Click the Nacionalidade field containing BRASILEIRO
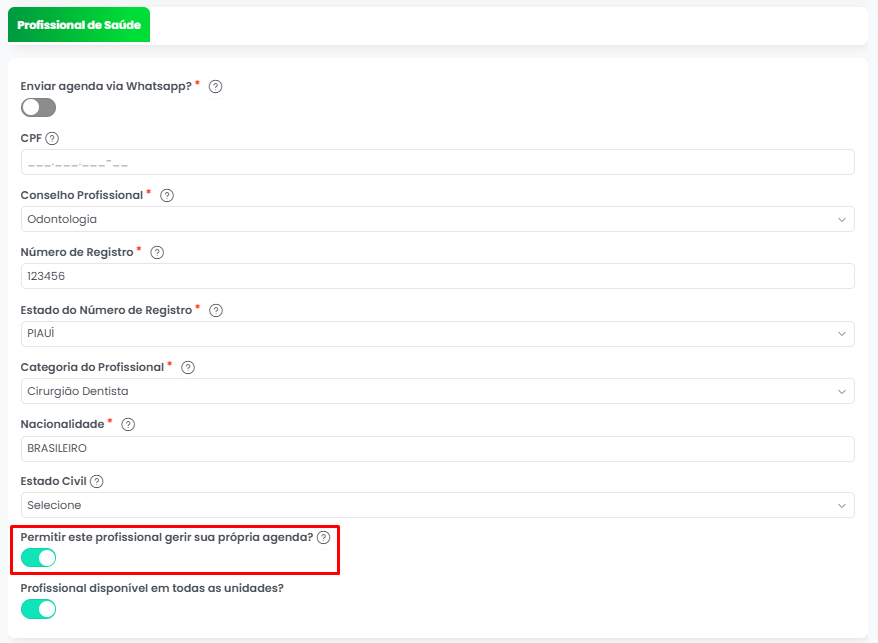Viewport: 878px width, 643px height. (x=437, y=448)
